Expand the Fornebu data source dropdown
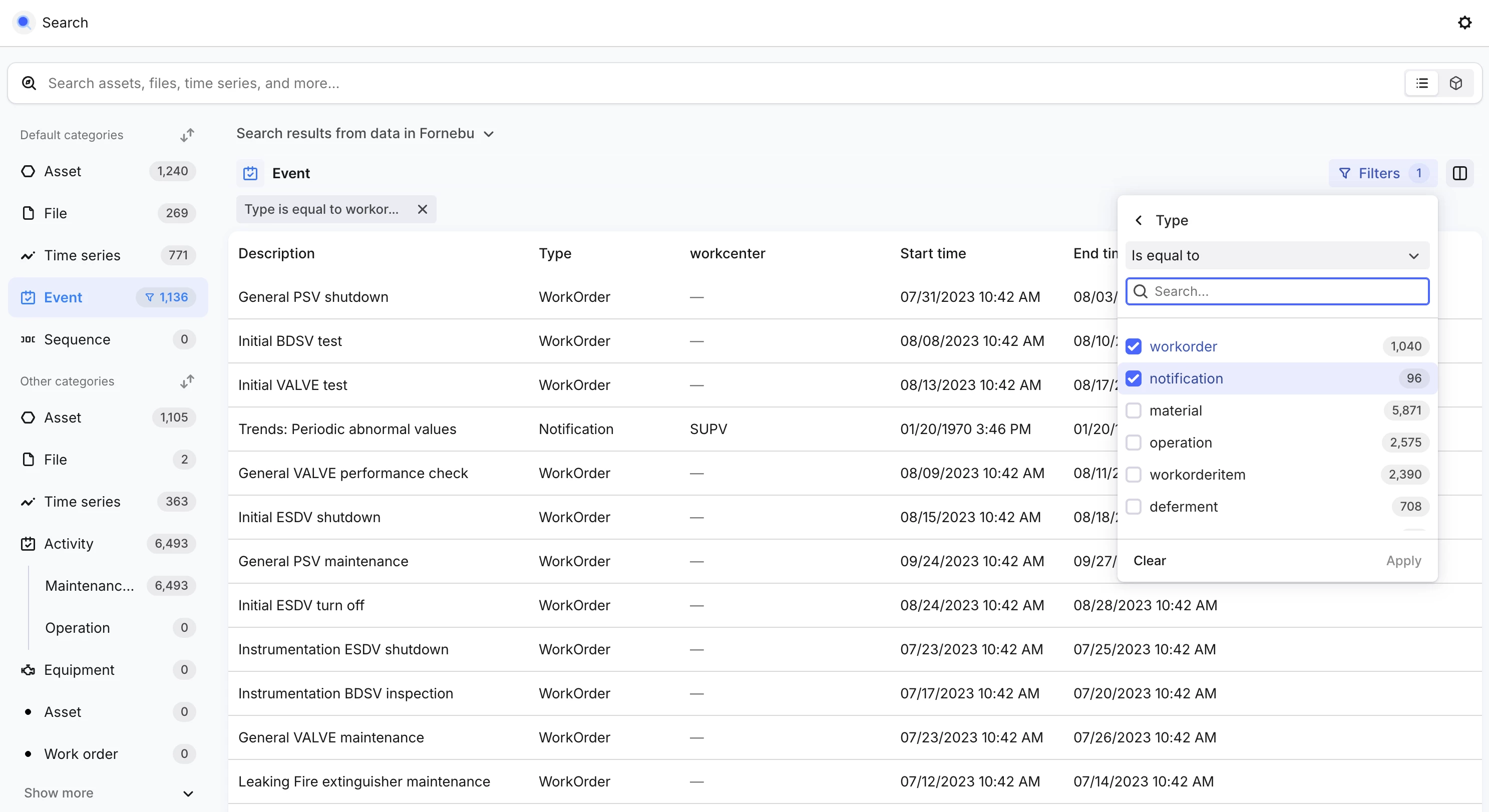 pyautogui.click(x=489, y=134)
